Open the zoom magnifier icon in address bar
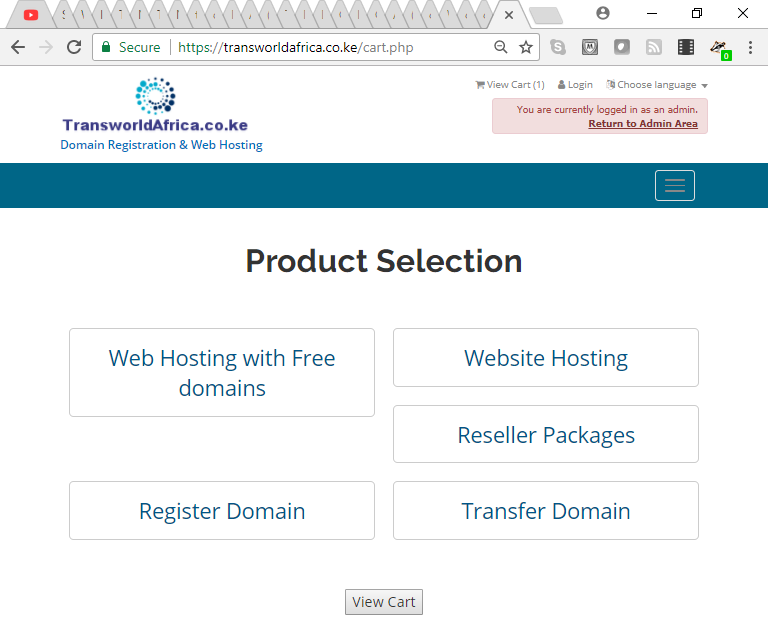The width and height of the screenshot is (768, 632). pyautogui.click(x=501, y=47)
